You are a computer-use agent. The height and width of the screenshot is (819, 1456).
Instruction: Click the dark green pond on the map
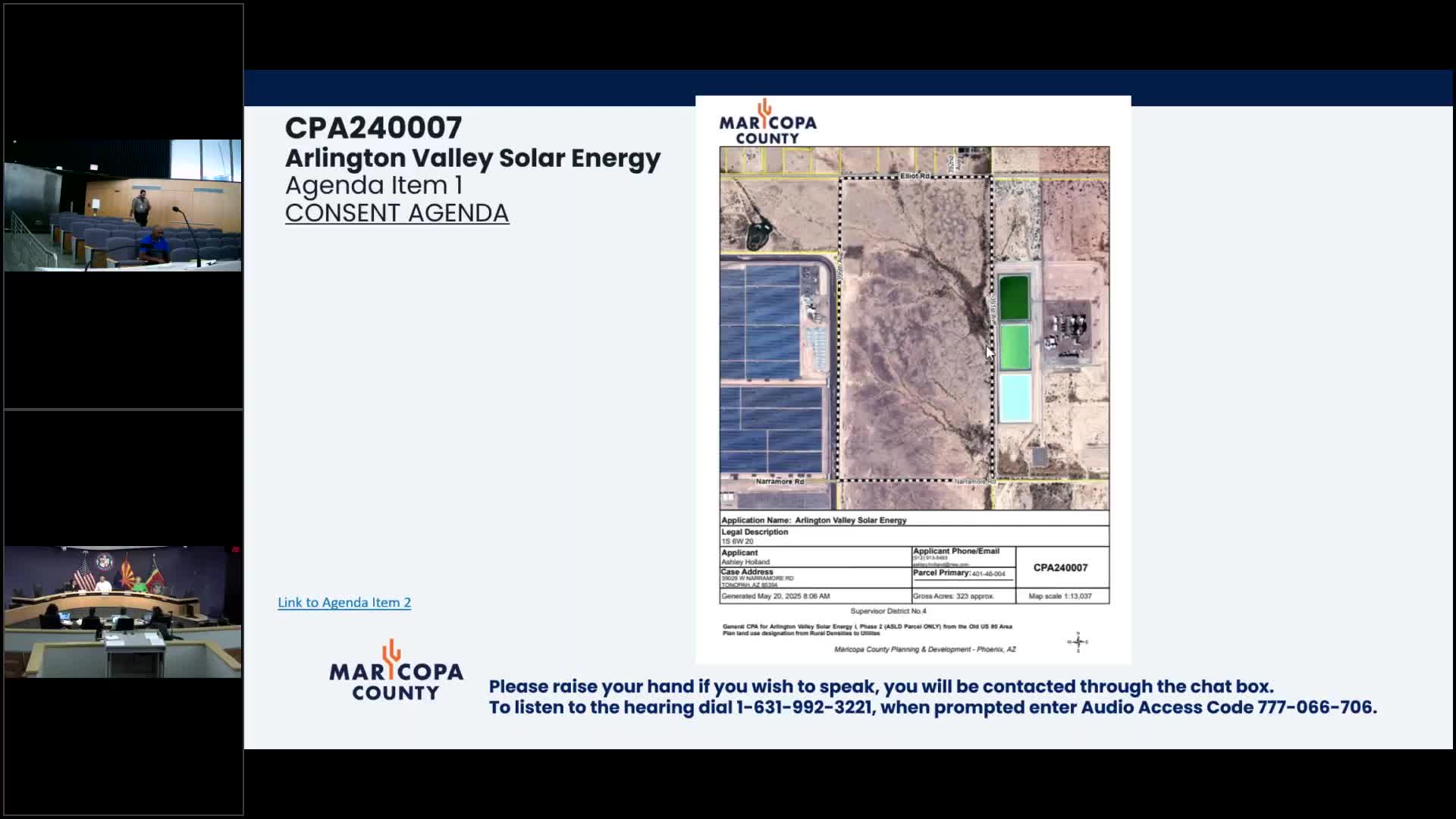1013,298
